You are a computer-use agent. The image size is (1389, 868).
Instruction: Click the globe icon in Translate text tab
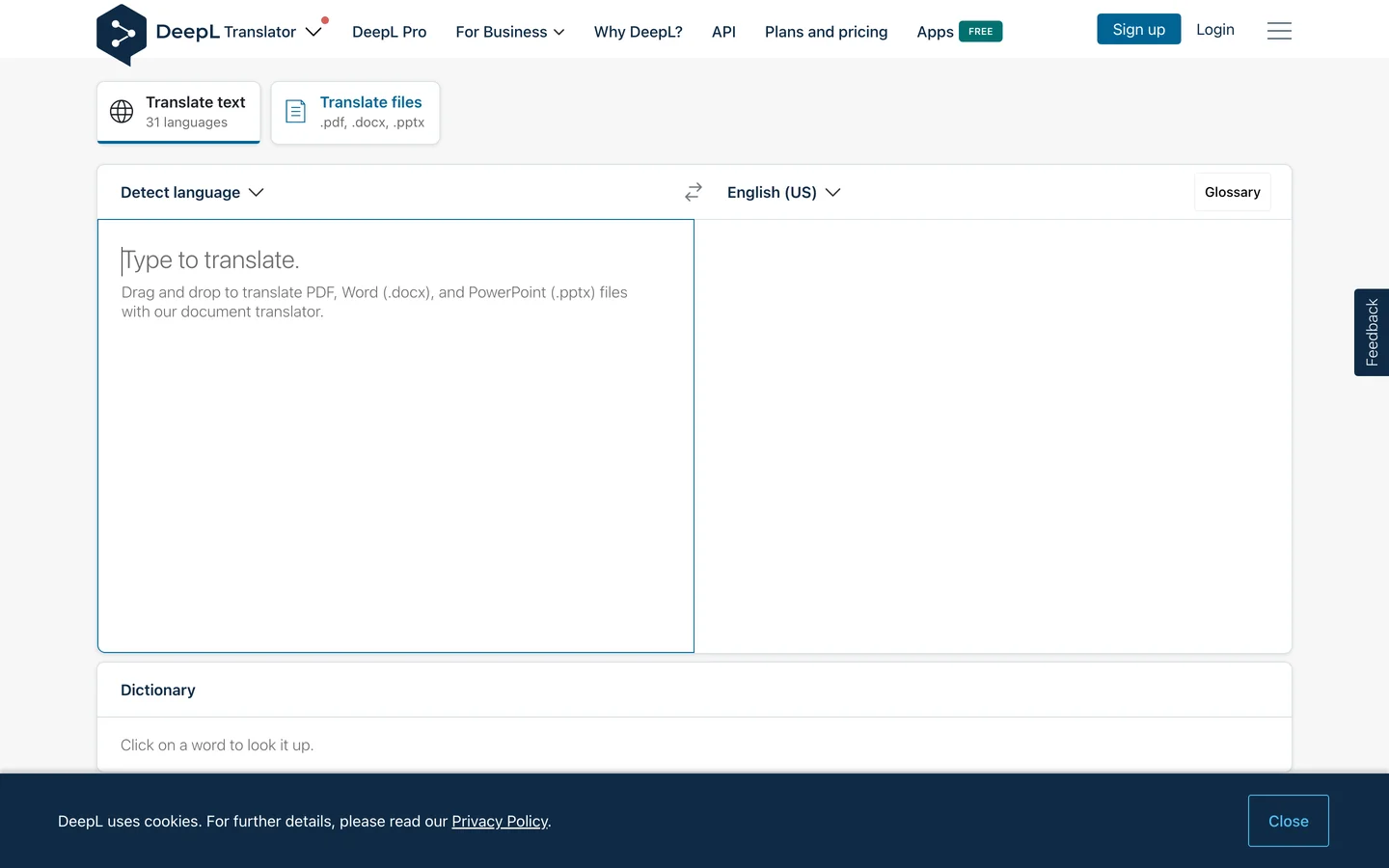click(122, 112)
